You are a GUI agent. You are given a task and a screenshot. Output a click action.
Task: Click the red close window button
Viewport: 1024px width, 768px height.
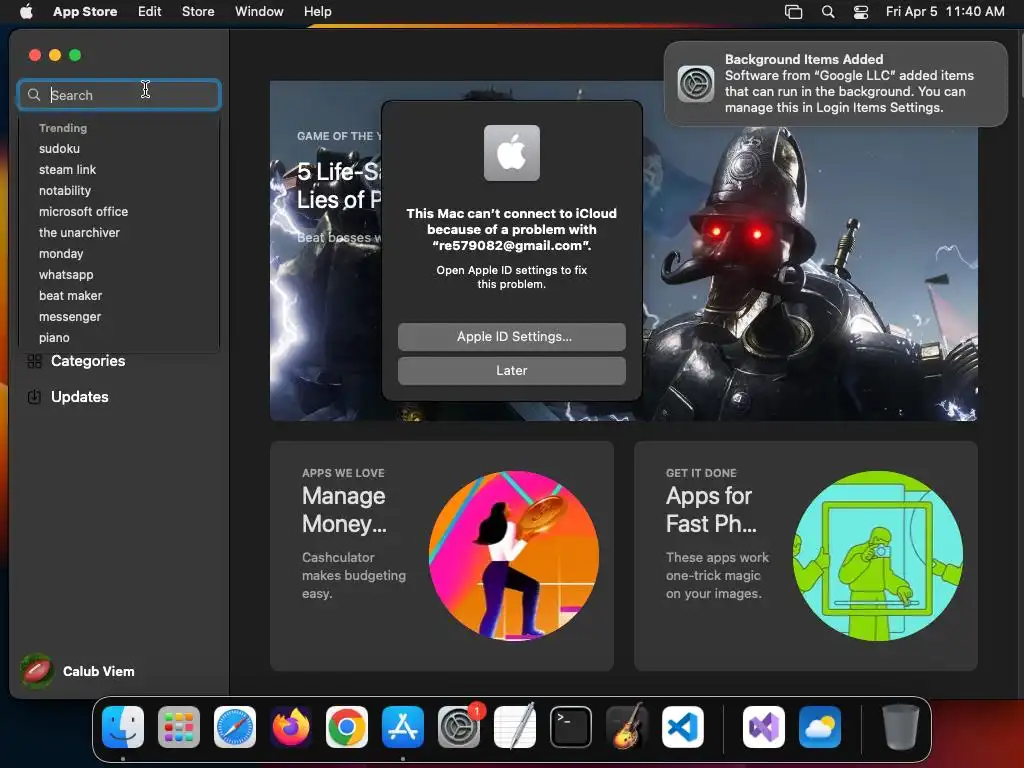pos(35,55)
